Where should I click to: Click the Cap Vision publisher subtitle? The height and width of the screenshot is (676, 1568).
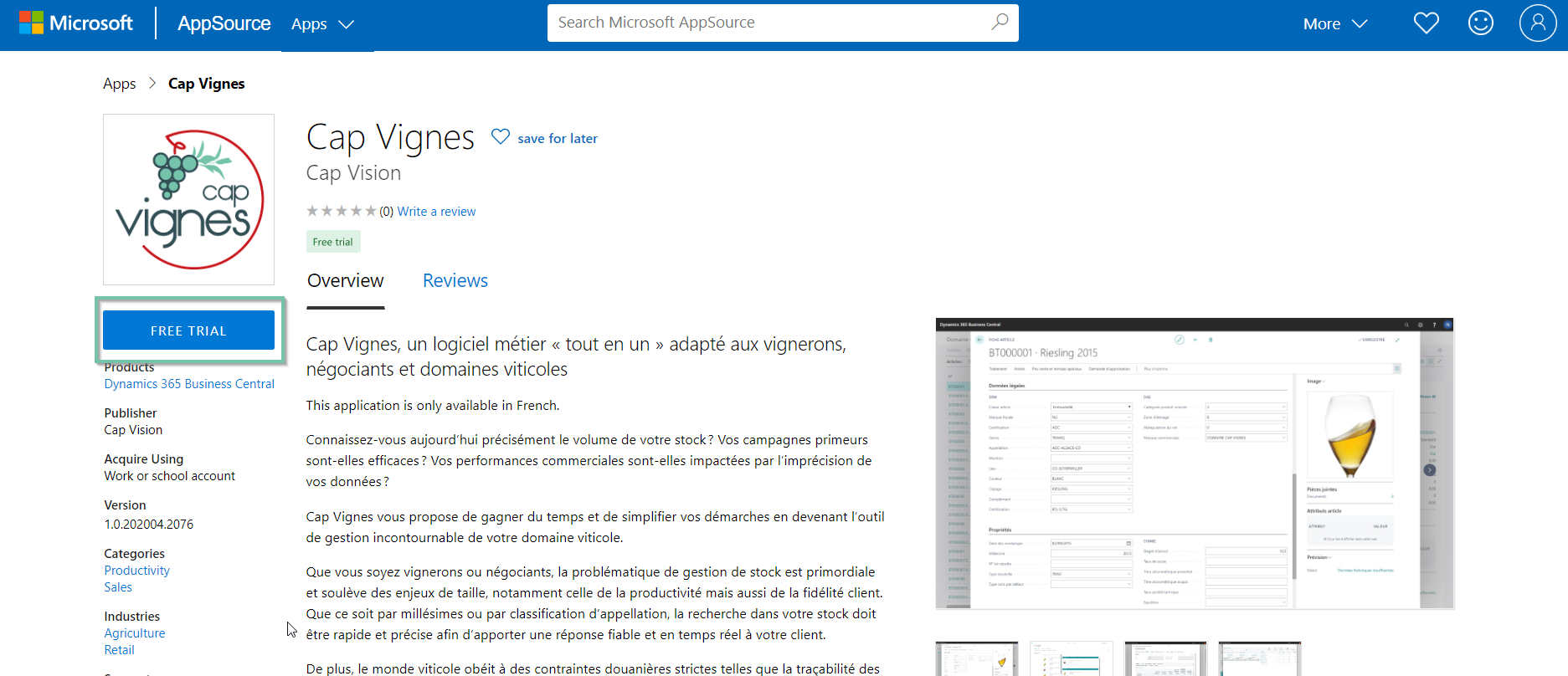353,173
